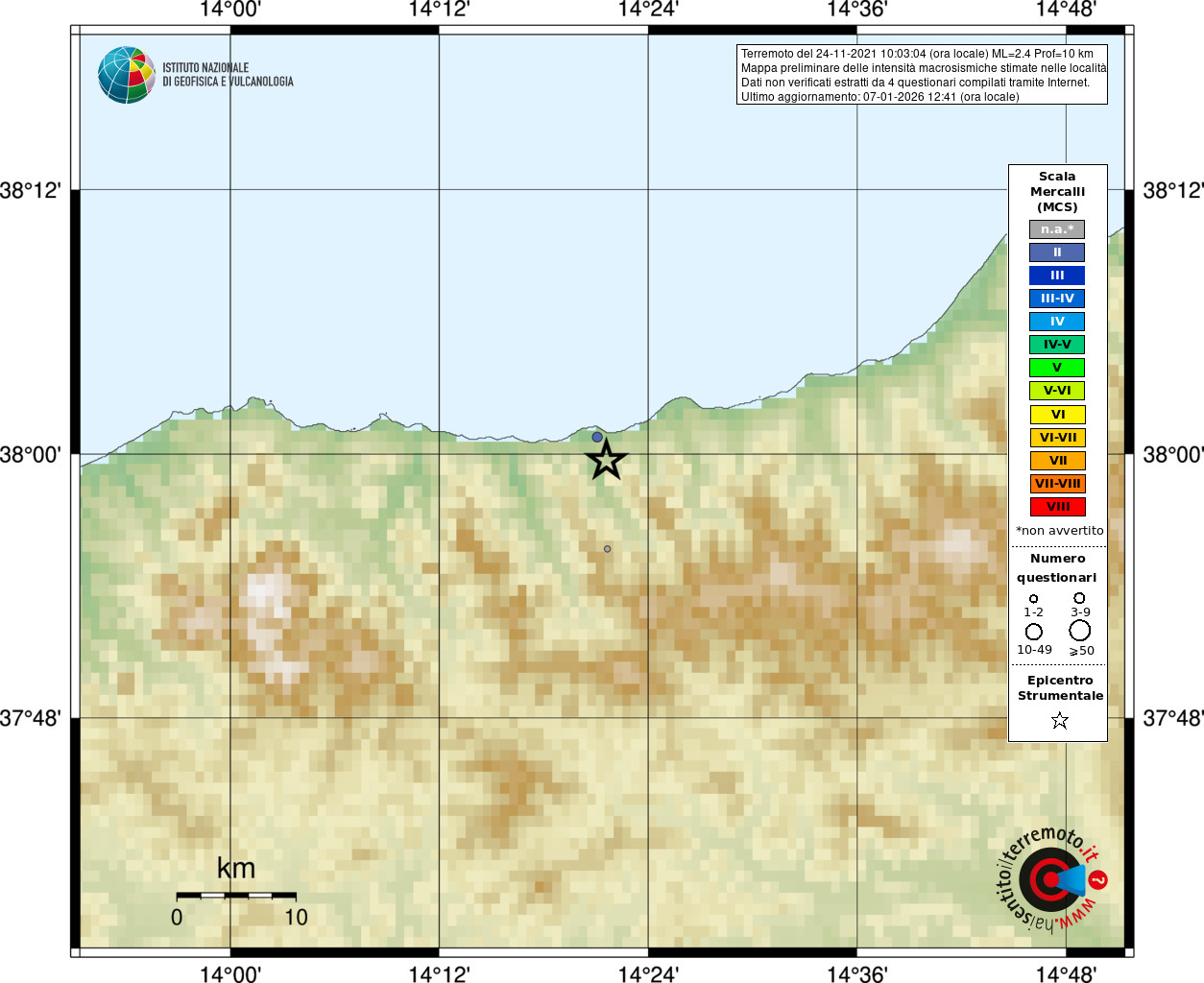1204x983 pixels.
Task: Click the yellow VI legend swatch
Action: click(x=1057, y=415)
